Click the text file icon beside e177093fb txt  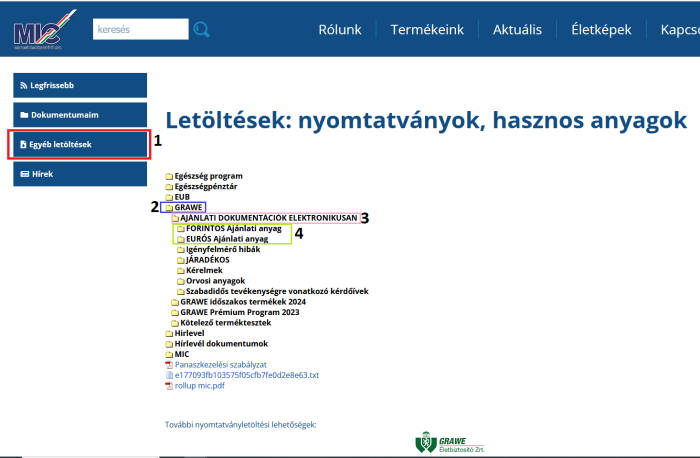[169, 375]
